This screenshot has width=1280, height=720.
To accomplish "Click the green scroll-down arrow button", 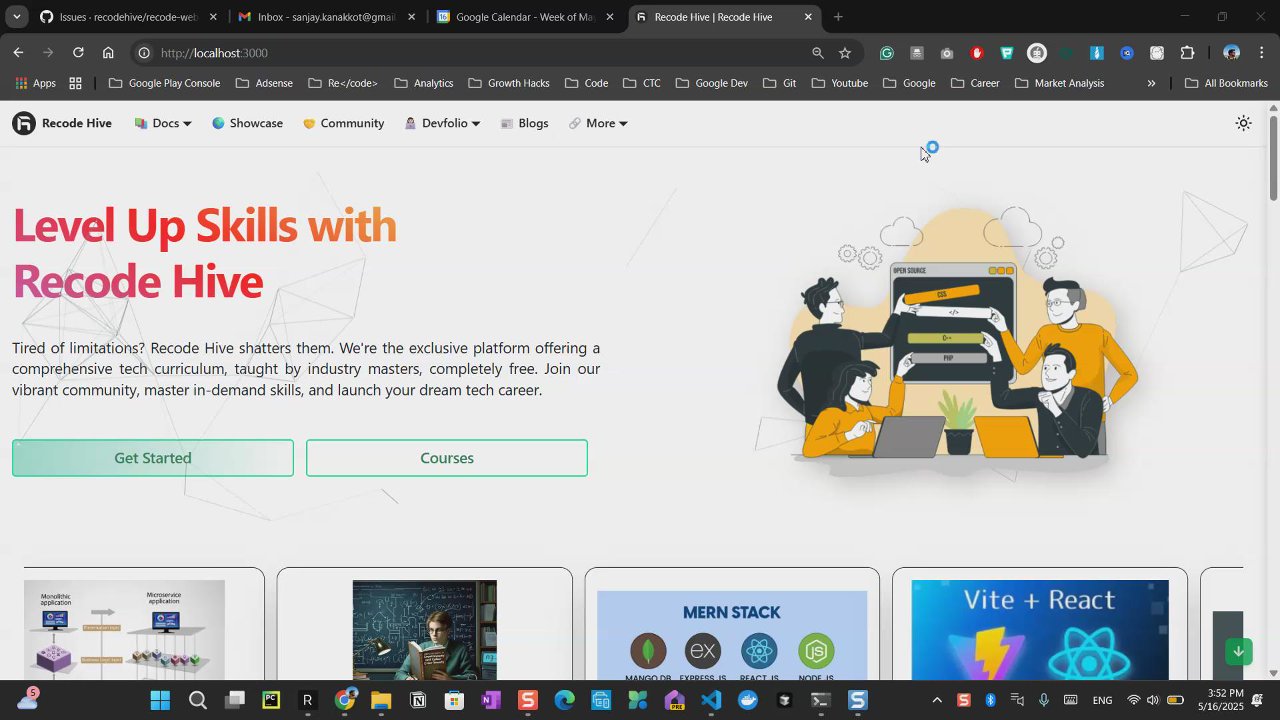I will coord(1238,651).
